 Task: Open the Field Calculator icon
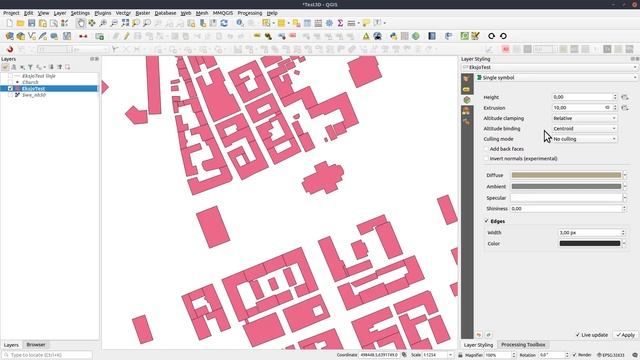click(x=318, y=23)
